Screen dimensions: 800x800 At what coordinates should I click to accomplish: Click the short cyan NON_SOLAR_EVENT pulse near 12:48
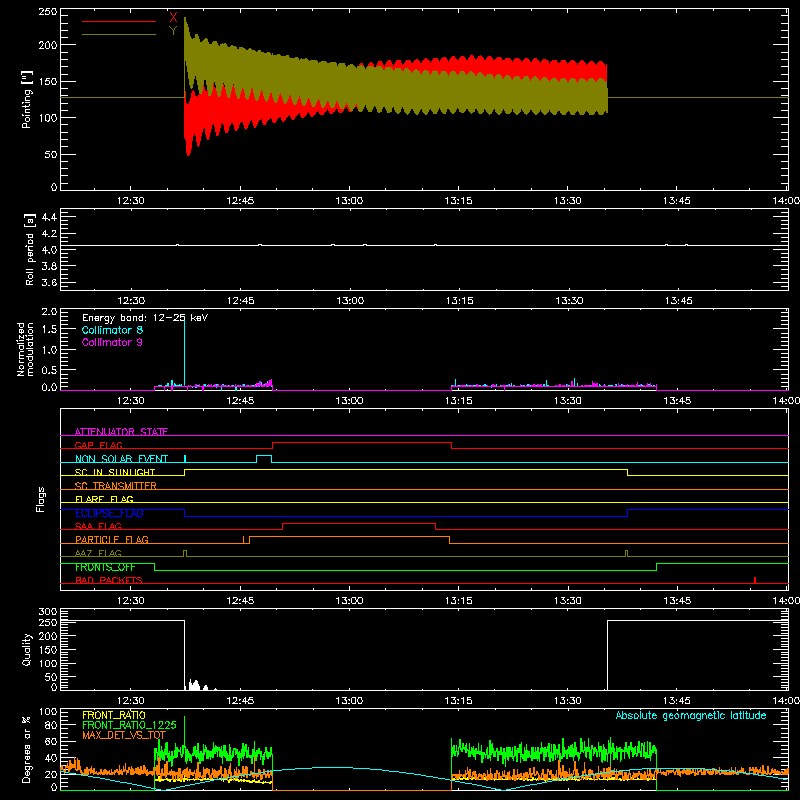[264, 458]
